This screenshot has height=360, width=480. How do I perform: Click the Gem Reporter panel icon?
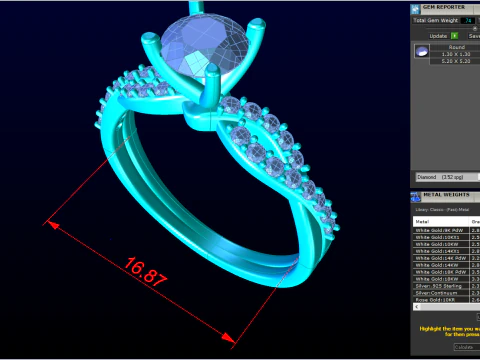415,9
